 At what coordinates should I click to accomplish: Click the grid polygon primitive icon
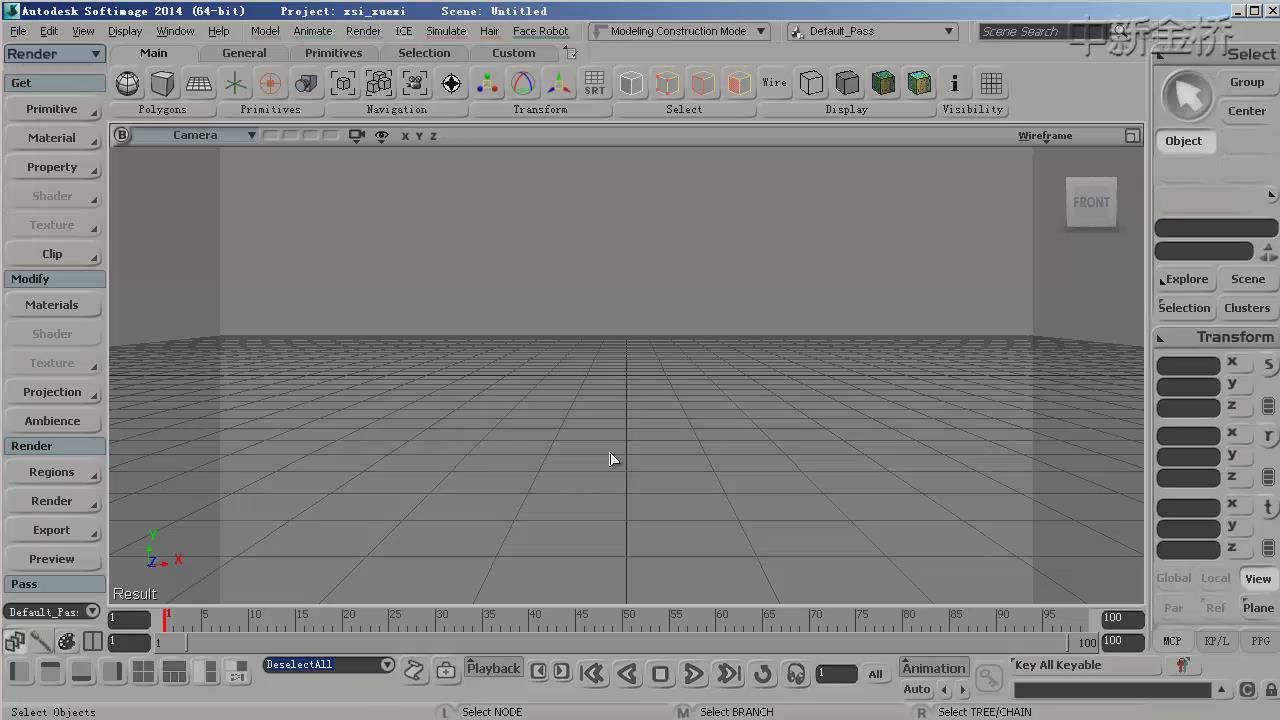point(199,83)
